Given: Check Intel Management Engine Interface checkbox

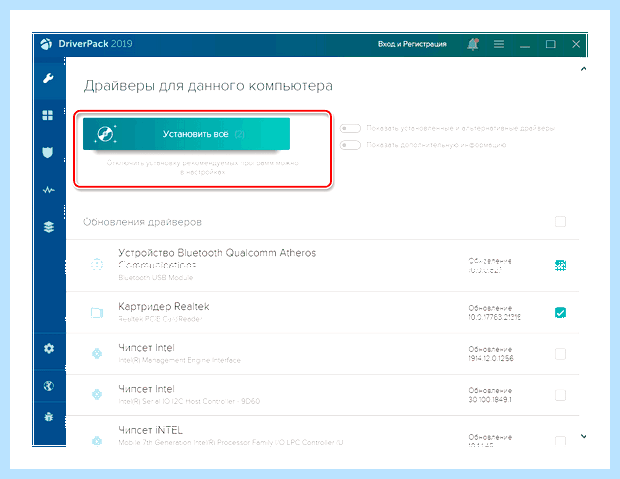Looking at the screenshot, I should 560,354.
